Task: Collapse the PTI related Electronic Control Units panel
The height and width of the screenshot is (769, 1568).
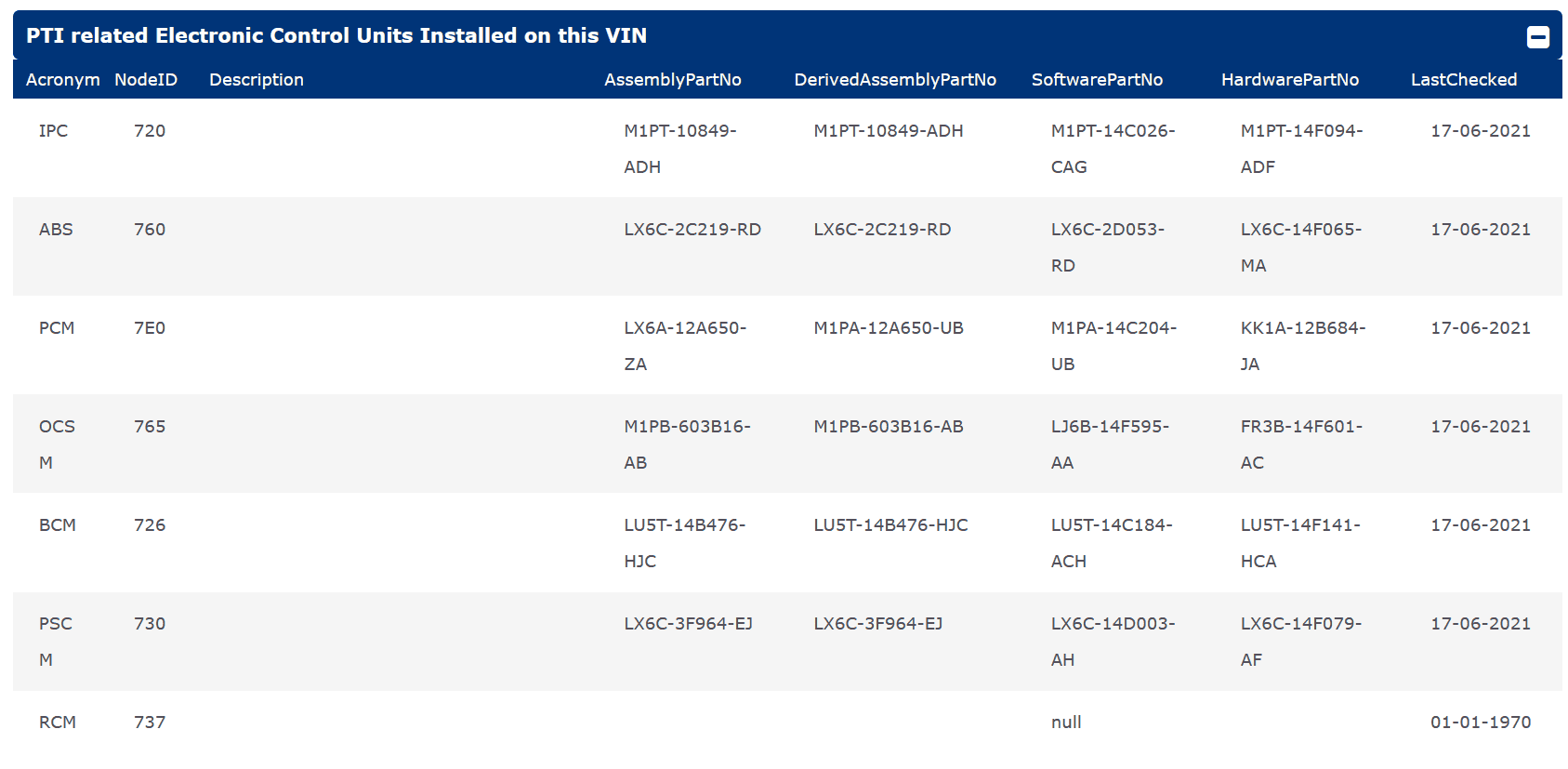Action: pos(1537,37)
